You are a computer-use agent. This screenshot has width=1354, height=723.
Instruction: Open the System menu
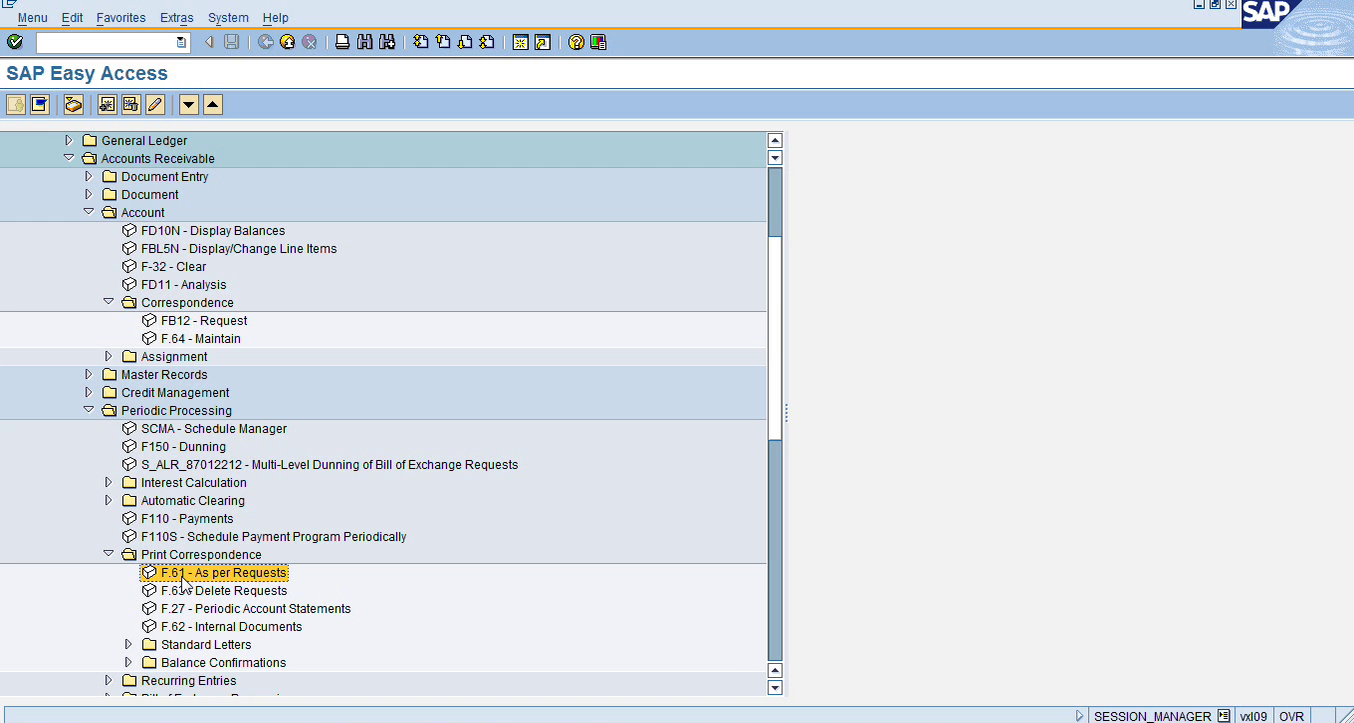pyautogui.click(x=228, y=18)
